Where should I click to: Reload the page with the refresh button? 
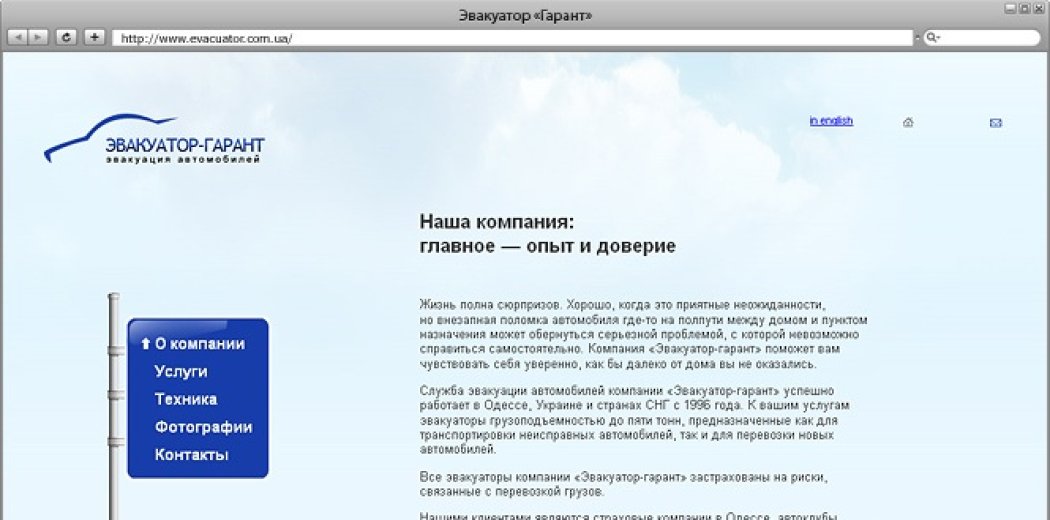[66, 37]
